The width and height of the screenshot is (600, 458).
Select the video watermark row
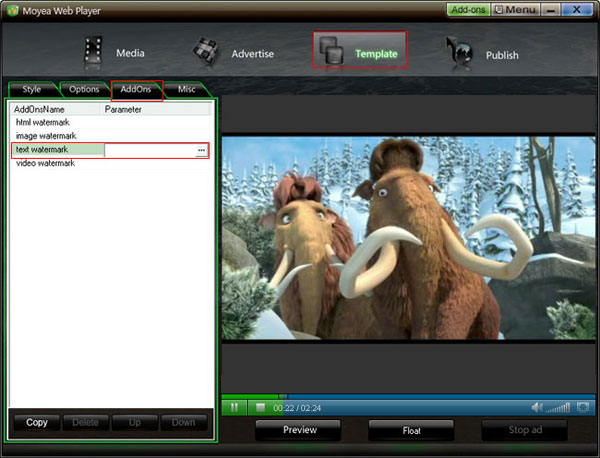110,163
